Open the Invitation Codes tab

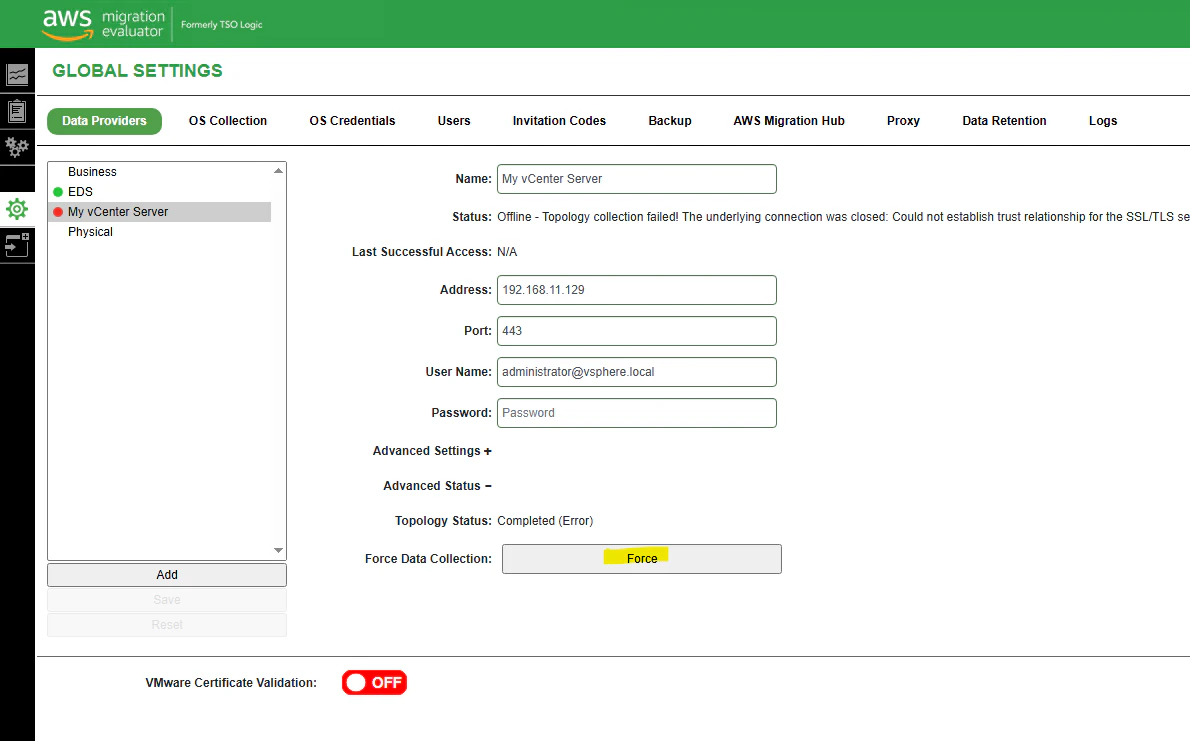(559, 121)
